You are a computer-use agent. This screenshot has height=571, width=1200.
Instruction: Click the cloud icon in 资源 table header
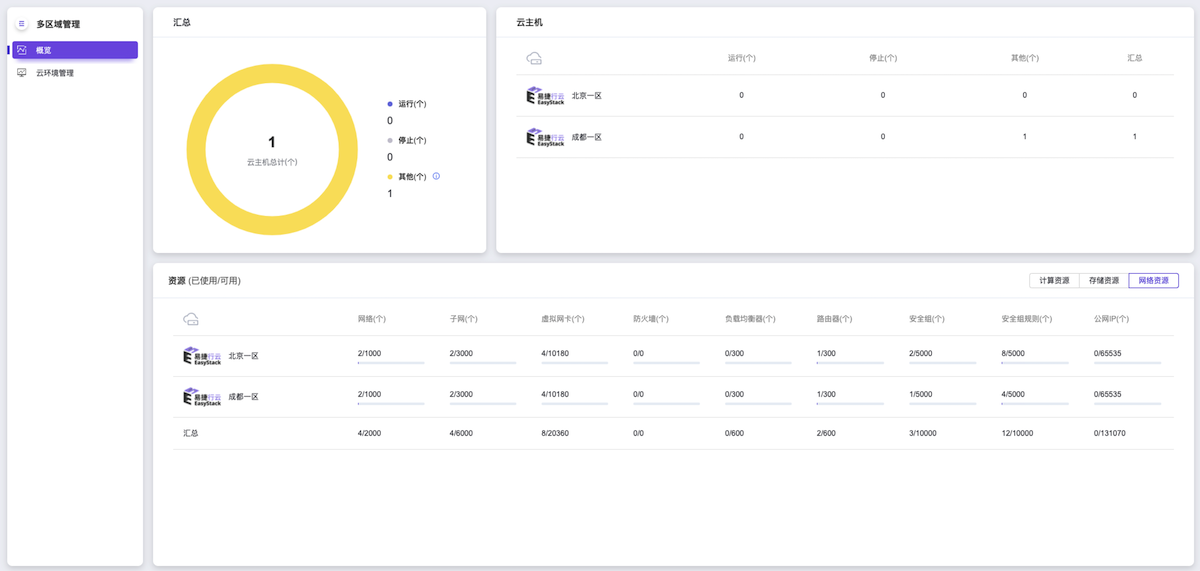191,319
